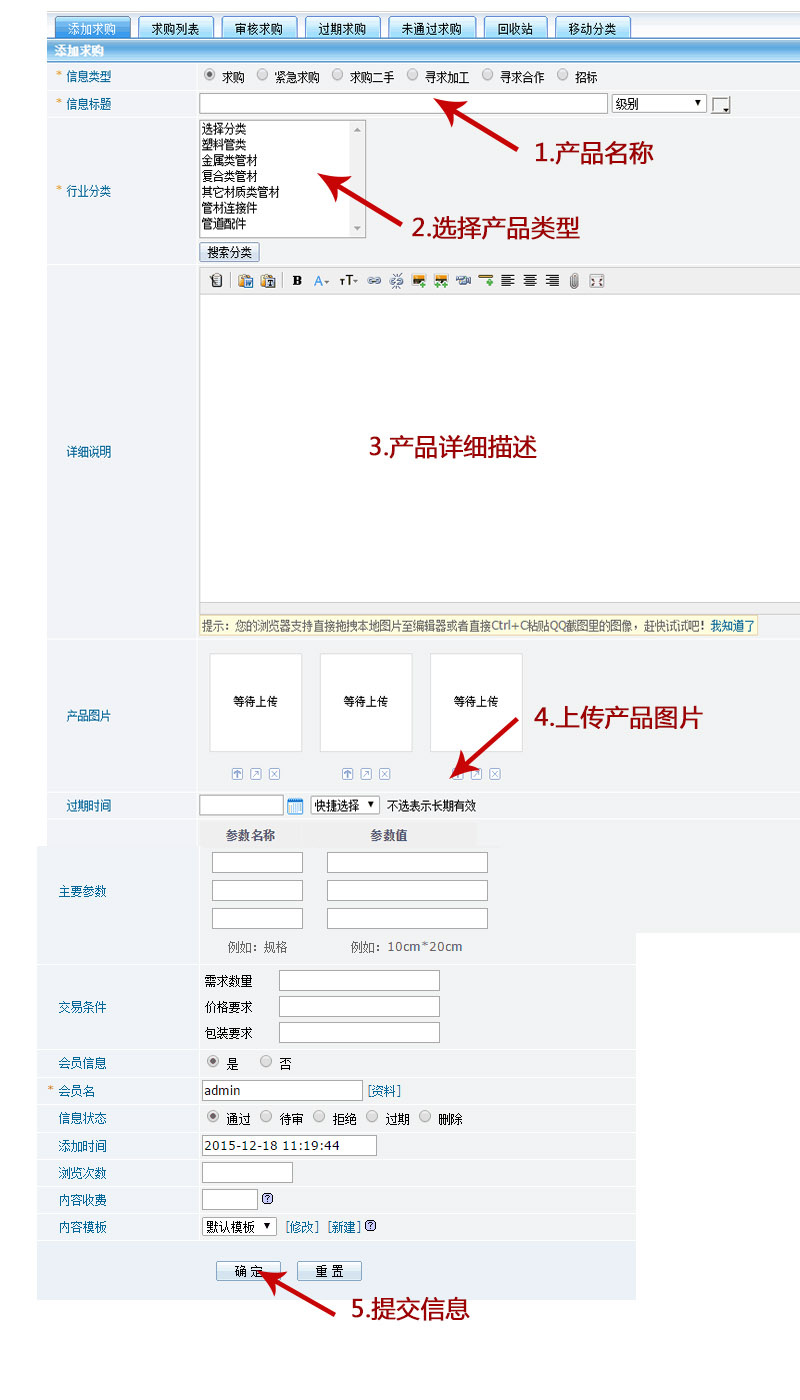
Task: Click the title color swatch beside 级别
Action: 721,105
